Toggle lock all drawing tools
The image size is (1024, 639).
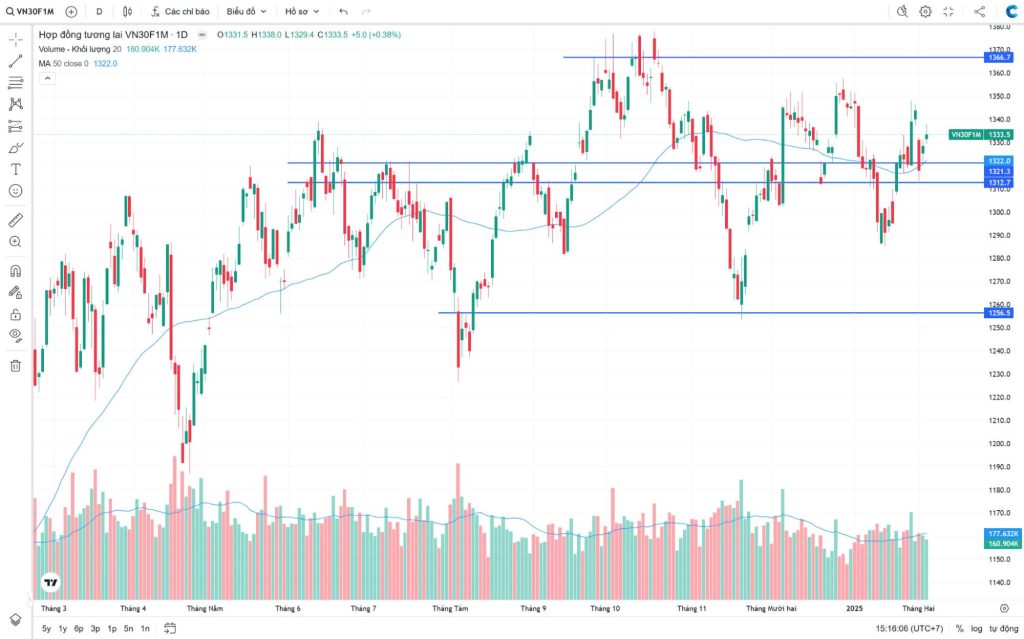click(x=15, y=314)
